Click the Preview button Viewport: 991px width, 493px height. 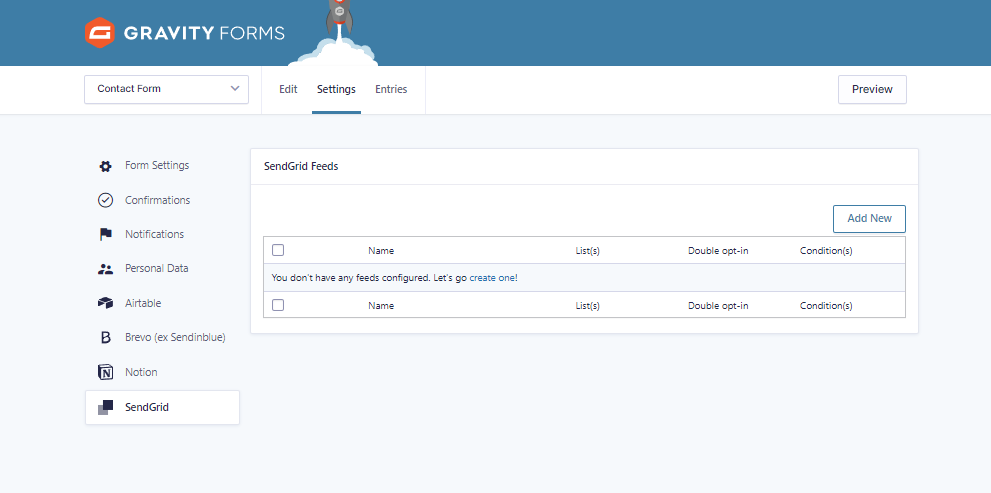pyautogui.click(x=872, y=89)
